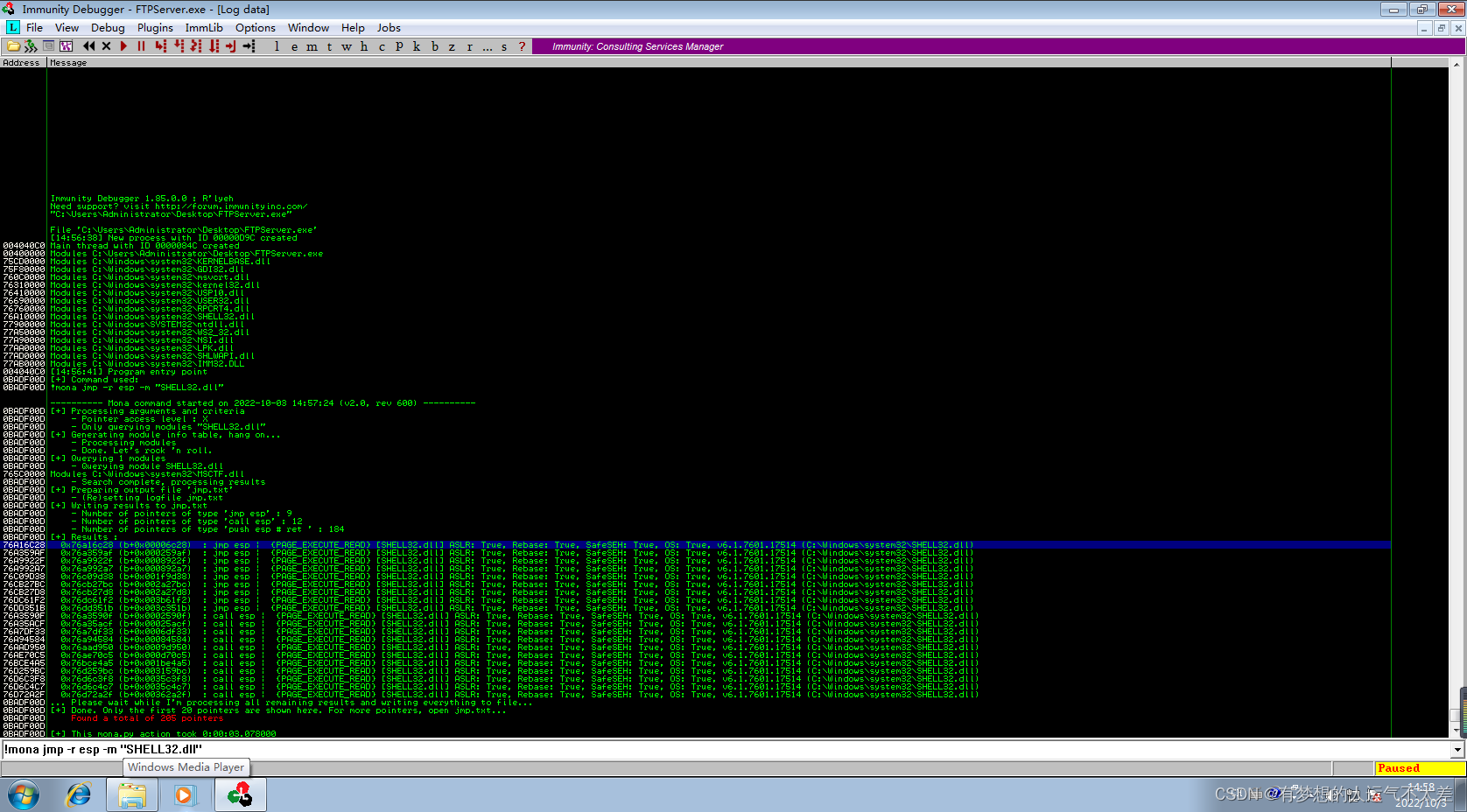Click the yellow Paused status indicator
Viewport: 1467px width, 812px height.
click(1419, 768)
